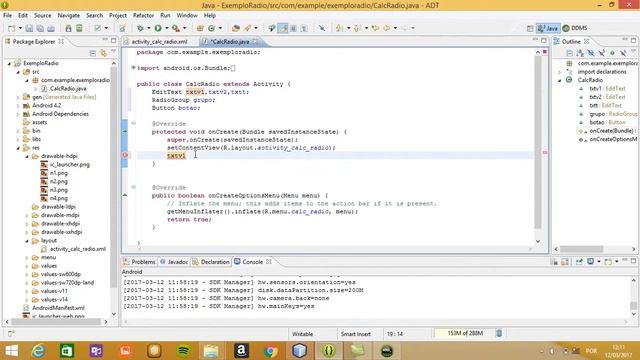Toggle Hide Static Members in the Outline panel
640x360 pixels.
602,53
